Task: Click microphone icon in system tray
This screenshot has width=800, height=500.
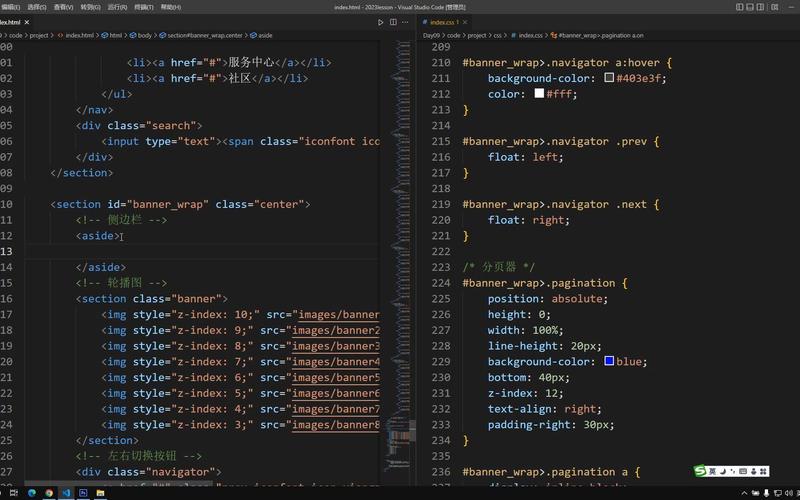Action: [x=766, y=493]
